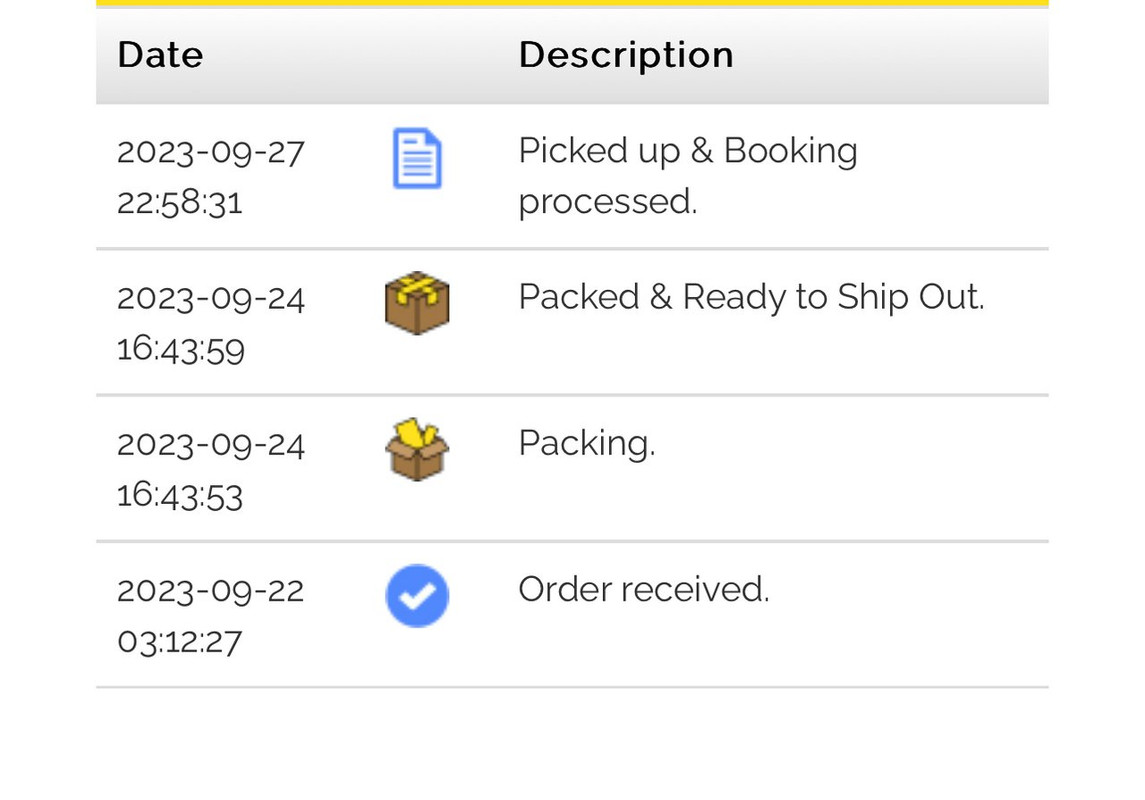The image size is (1145, 800).
Task: Click the 2023-09-22 date entry
Action: pyautogui.click(x=210, y=590)
